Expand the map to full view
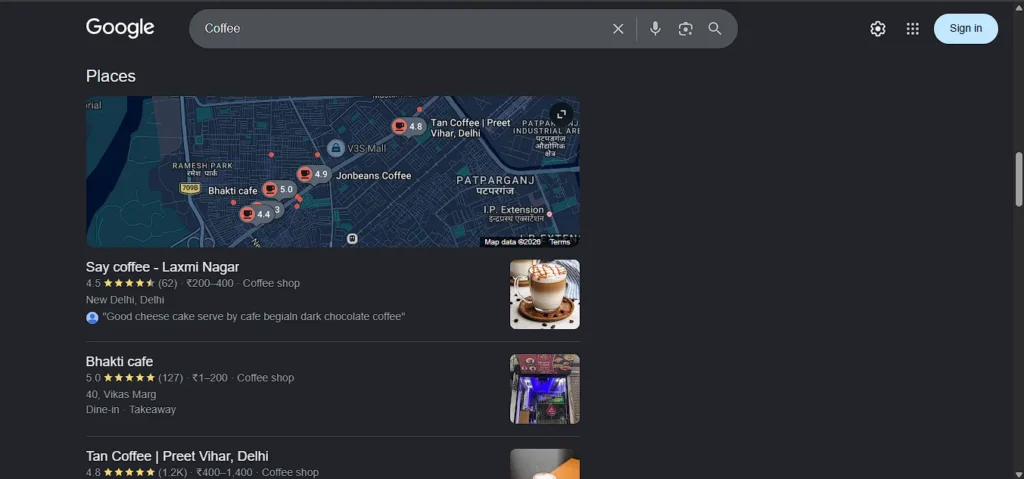 coord(561,114)
